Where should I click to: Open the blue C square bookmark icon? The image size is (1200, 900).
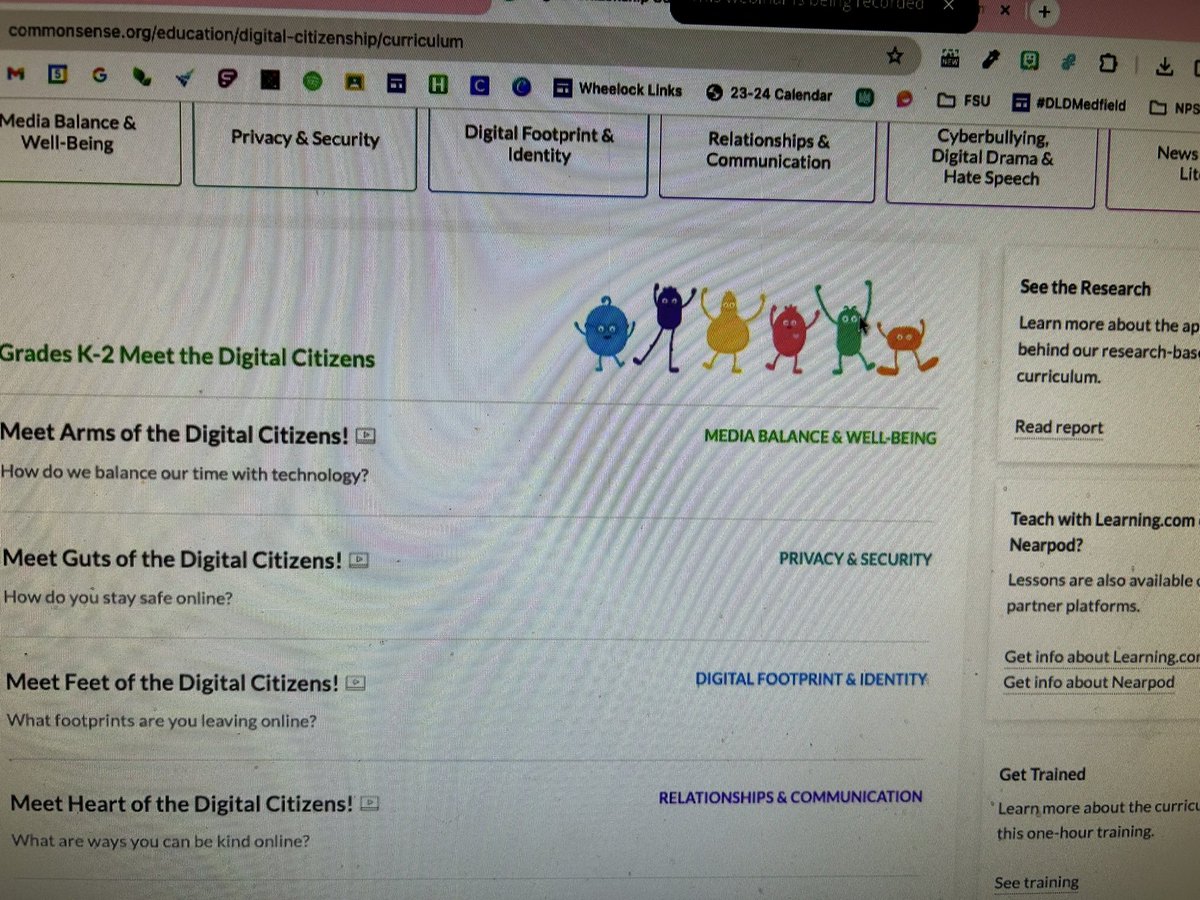[479, 86]
